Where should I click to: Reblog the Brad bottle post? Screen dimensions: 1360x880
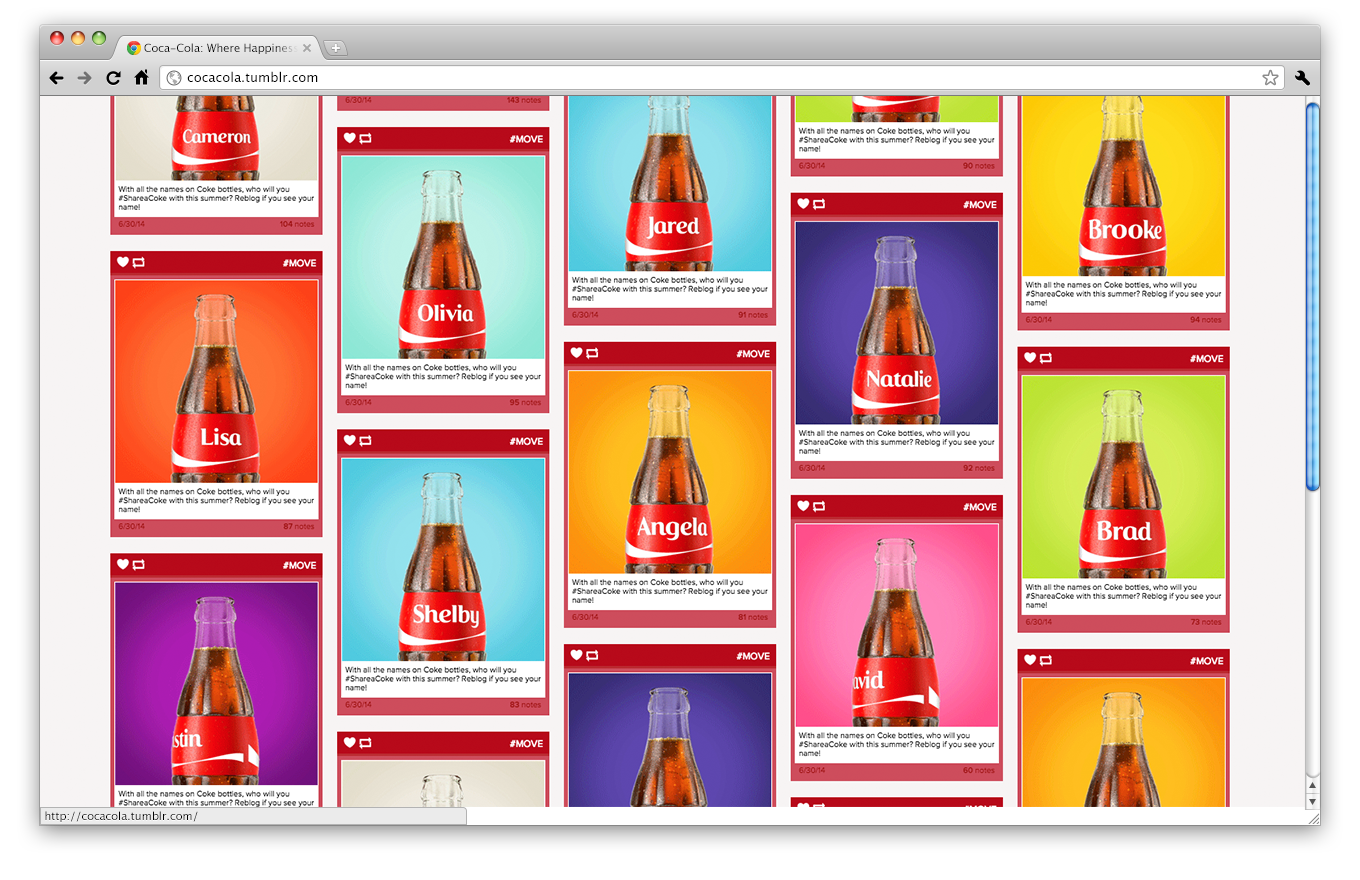tap(1046, 359)
